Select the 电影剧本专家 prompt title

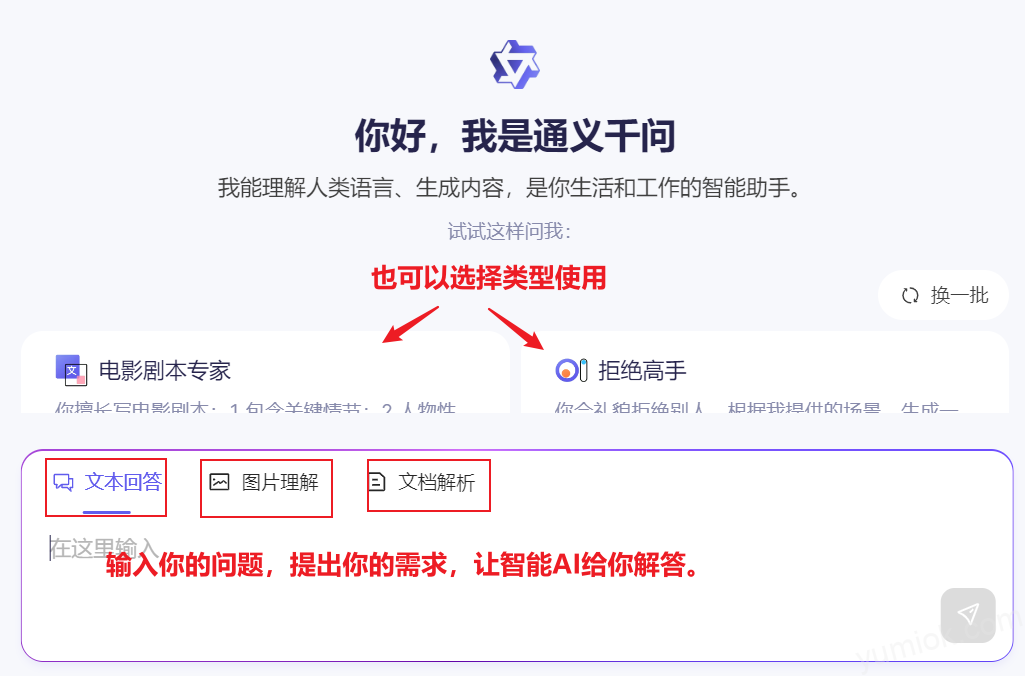coord(165,371)
